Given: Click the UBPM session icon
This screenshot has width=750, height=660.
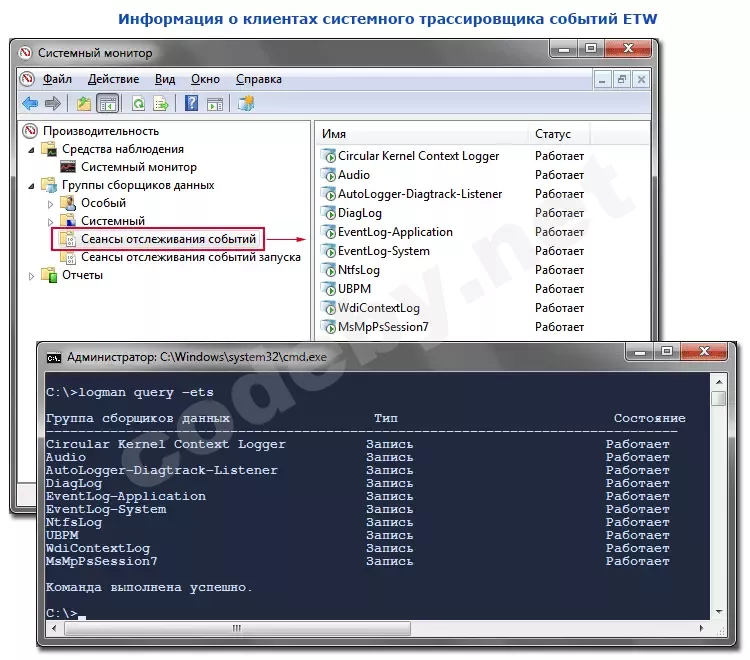Looking at the screenshot, I should pos(329,289).
